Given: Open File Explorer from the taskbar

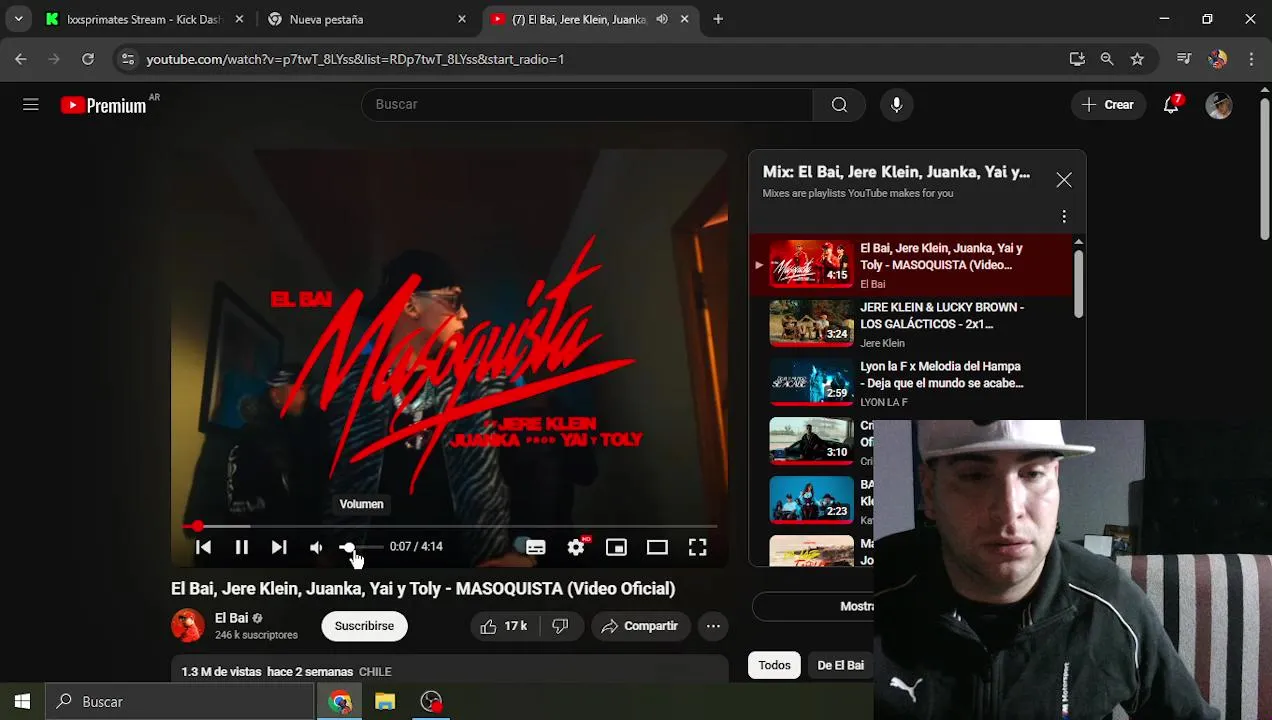Looking at the screenshot, I should tap(385, 701).
